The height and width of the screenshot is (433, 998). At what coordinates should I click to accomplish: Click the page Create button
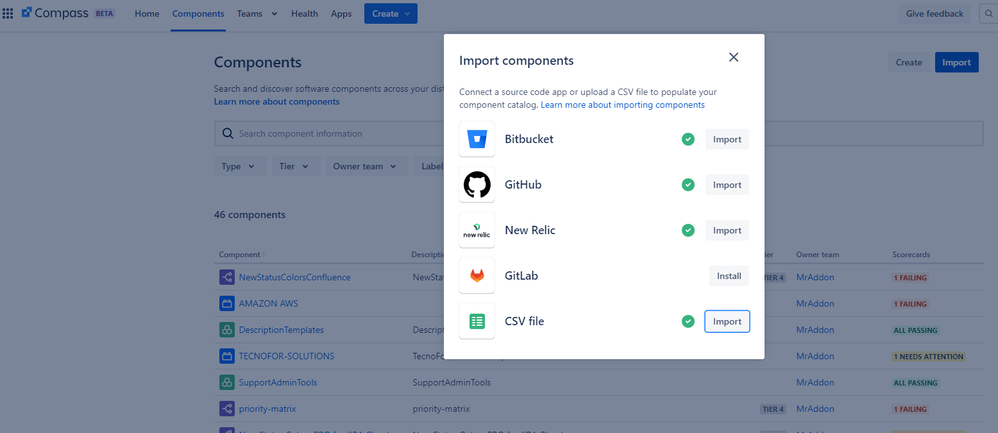coord(908,62)
